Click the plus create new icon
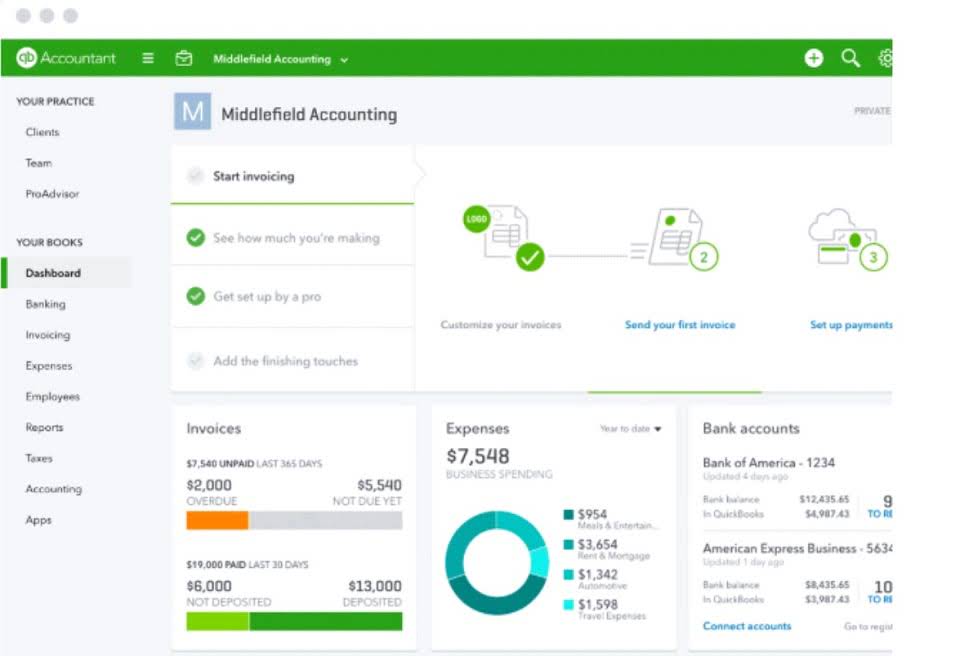The height and width of the screenshot is (656, 960). [x=814, y=58]
